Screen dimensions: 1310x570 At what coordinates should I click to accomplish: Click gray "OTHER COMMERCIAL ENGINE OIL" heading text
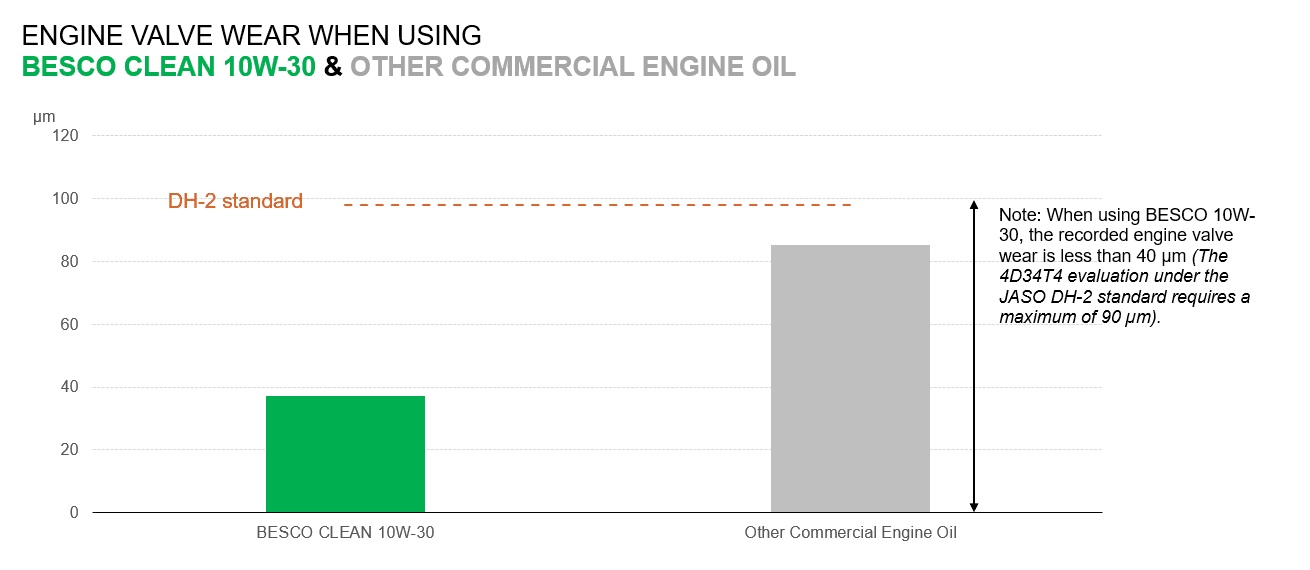click(573, 67)
